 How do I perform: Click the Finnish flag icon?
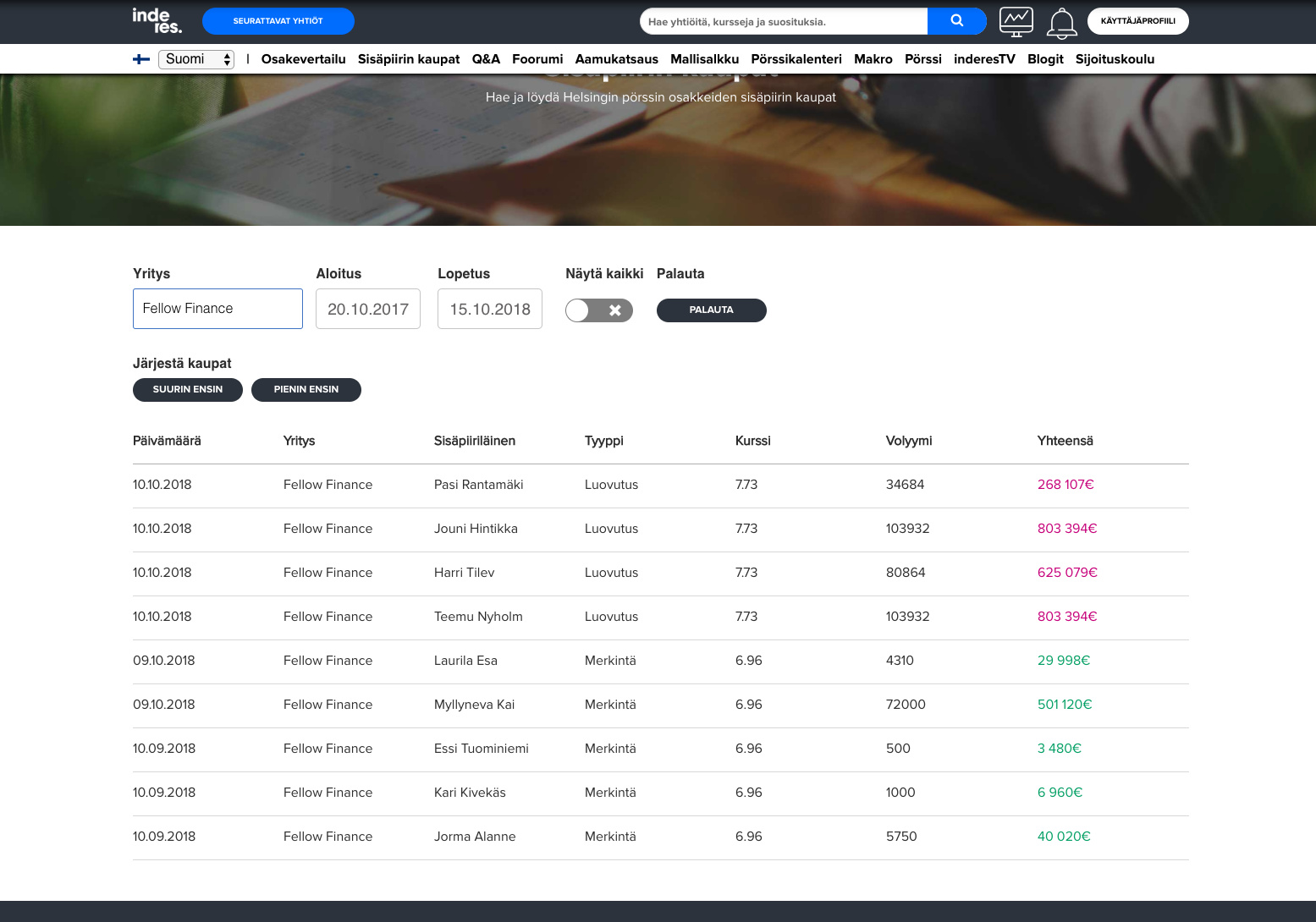click(x=141, y=59)
